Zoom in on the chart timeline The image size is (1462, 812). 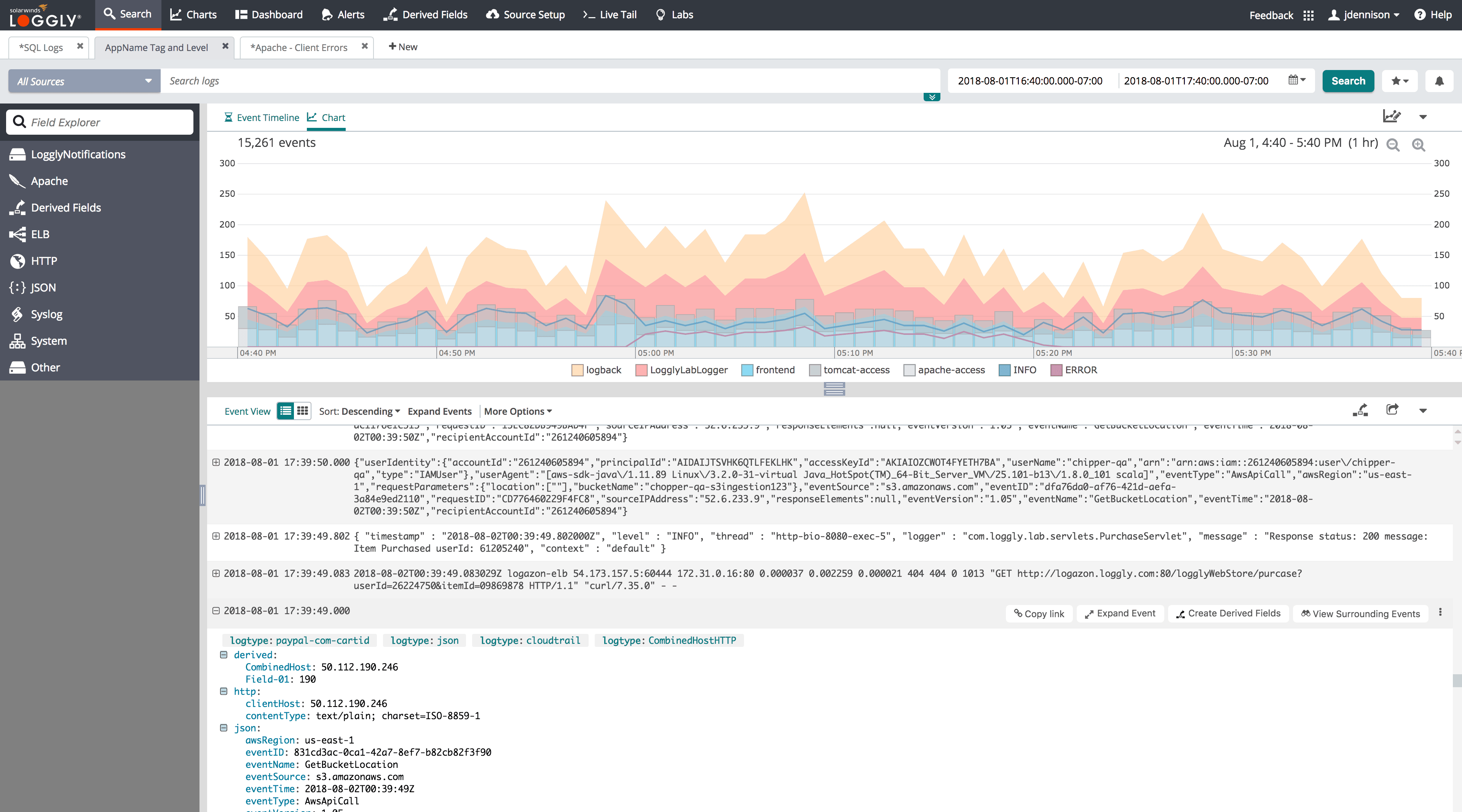pyautogui.click(x=1419, y=145)
